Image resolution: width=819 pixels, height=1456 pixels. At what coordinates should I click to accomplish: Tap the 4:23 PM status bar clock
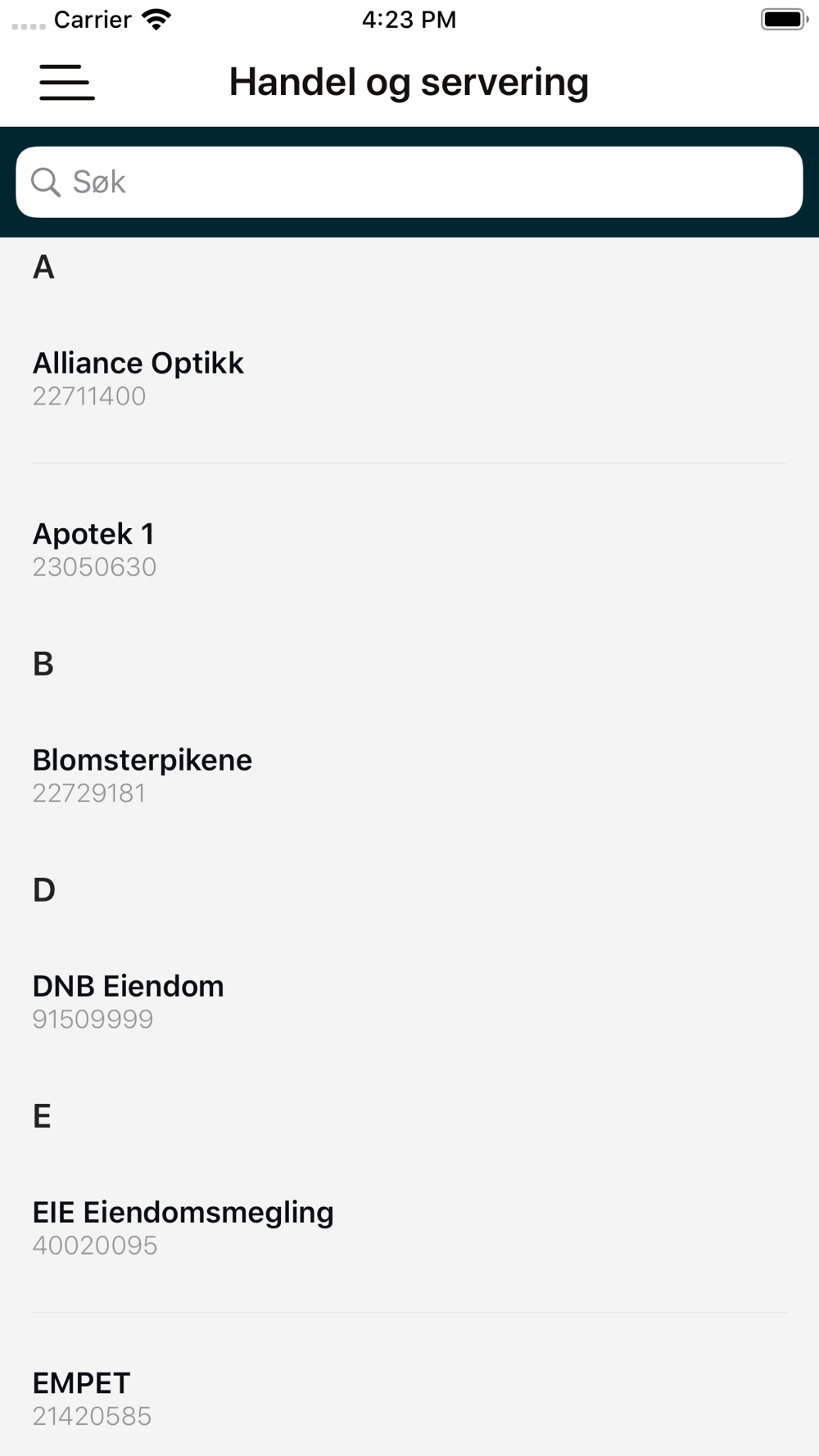pos(409,20)
